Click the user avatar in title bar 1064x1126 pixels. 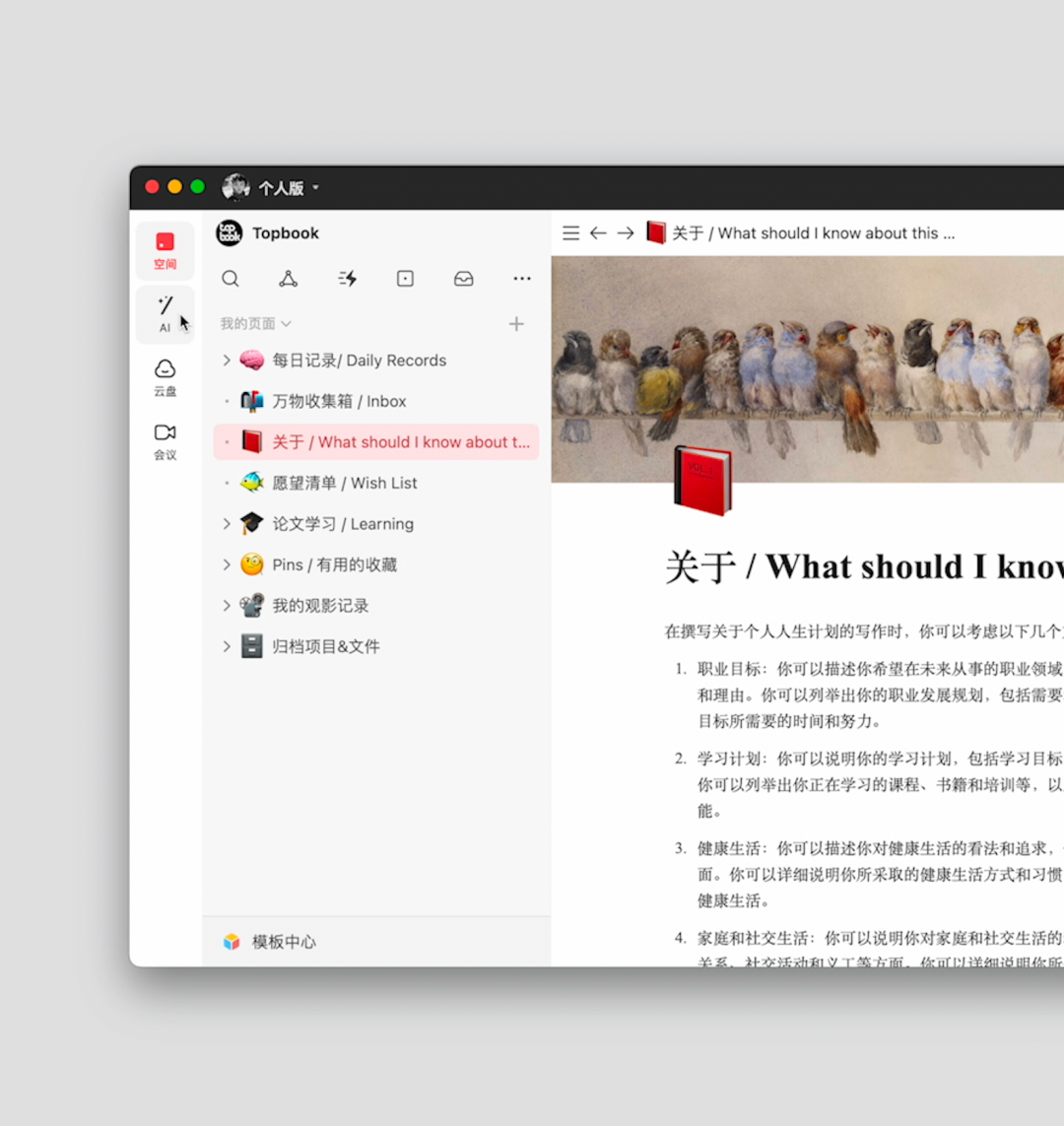tap(235, 187)
